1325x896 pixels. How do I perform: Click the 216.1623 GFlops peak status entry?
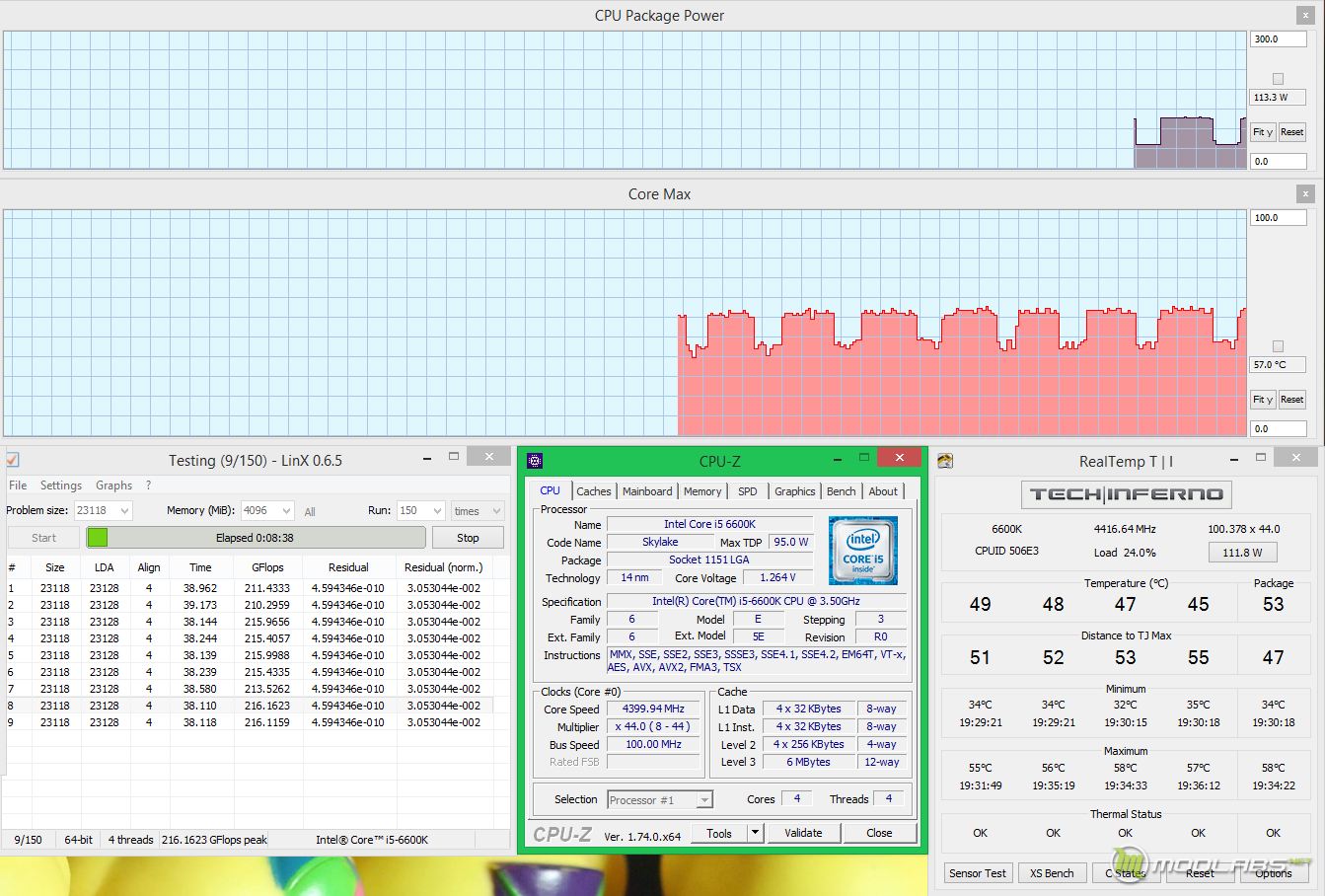(214, 840)
